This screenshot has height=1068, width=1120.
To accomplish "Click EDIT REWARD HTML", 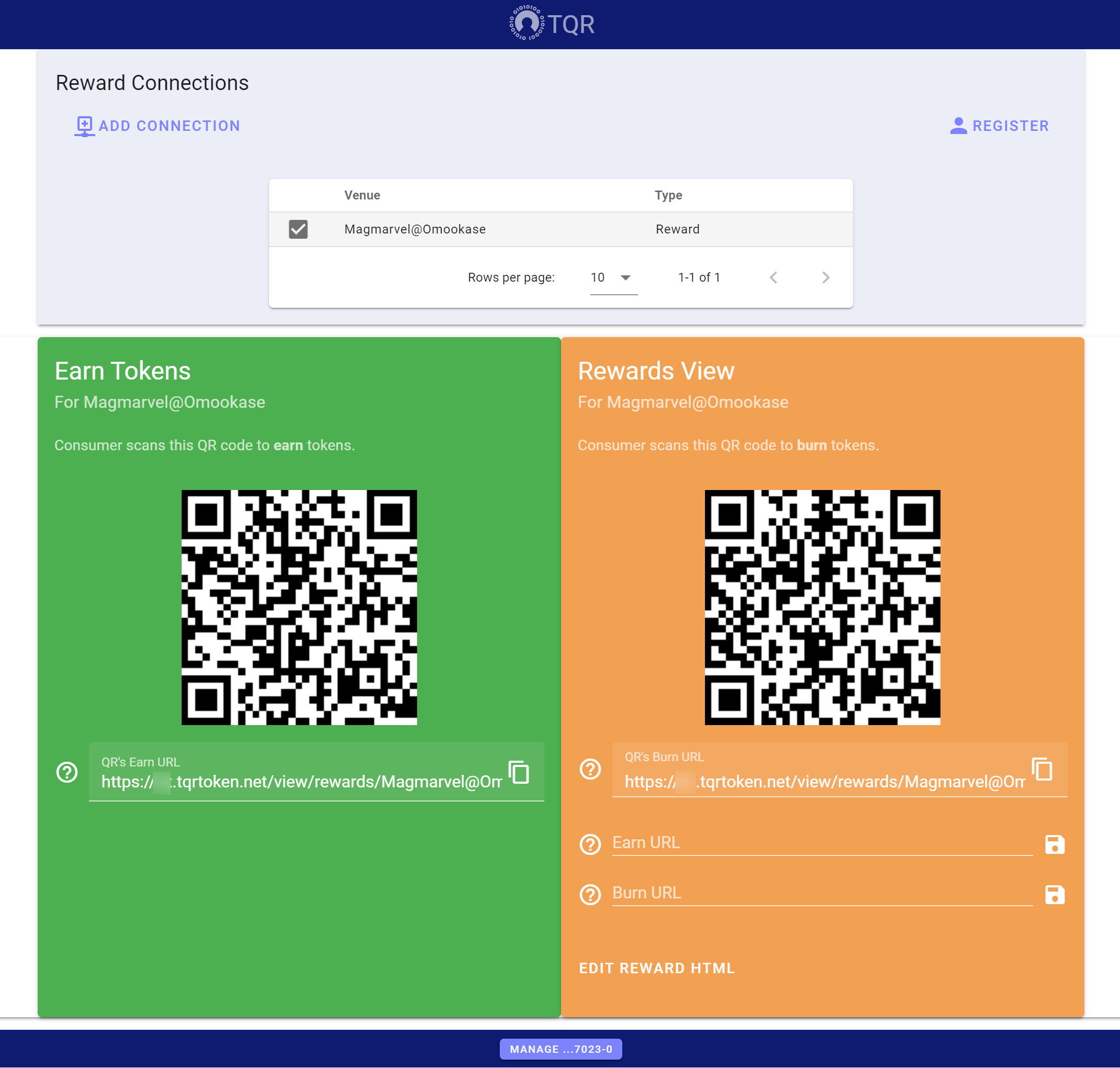I will (x=657, y=968).
